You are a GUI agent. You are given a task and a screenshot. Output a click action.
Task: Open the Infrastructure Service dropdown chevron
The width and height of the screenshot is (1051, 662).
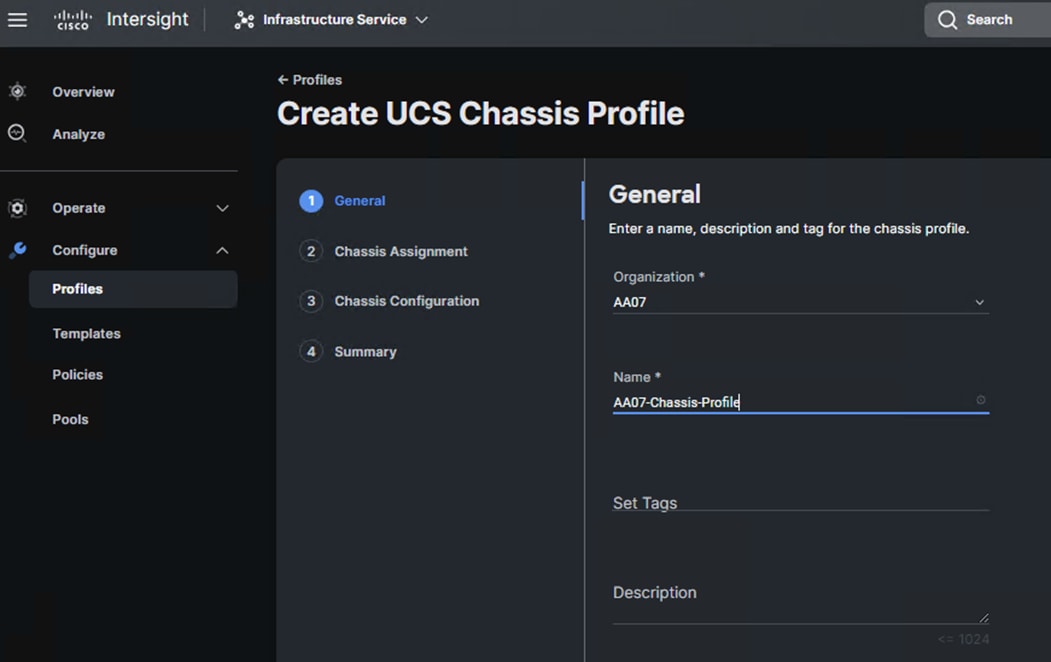click(x=422, y=20)
